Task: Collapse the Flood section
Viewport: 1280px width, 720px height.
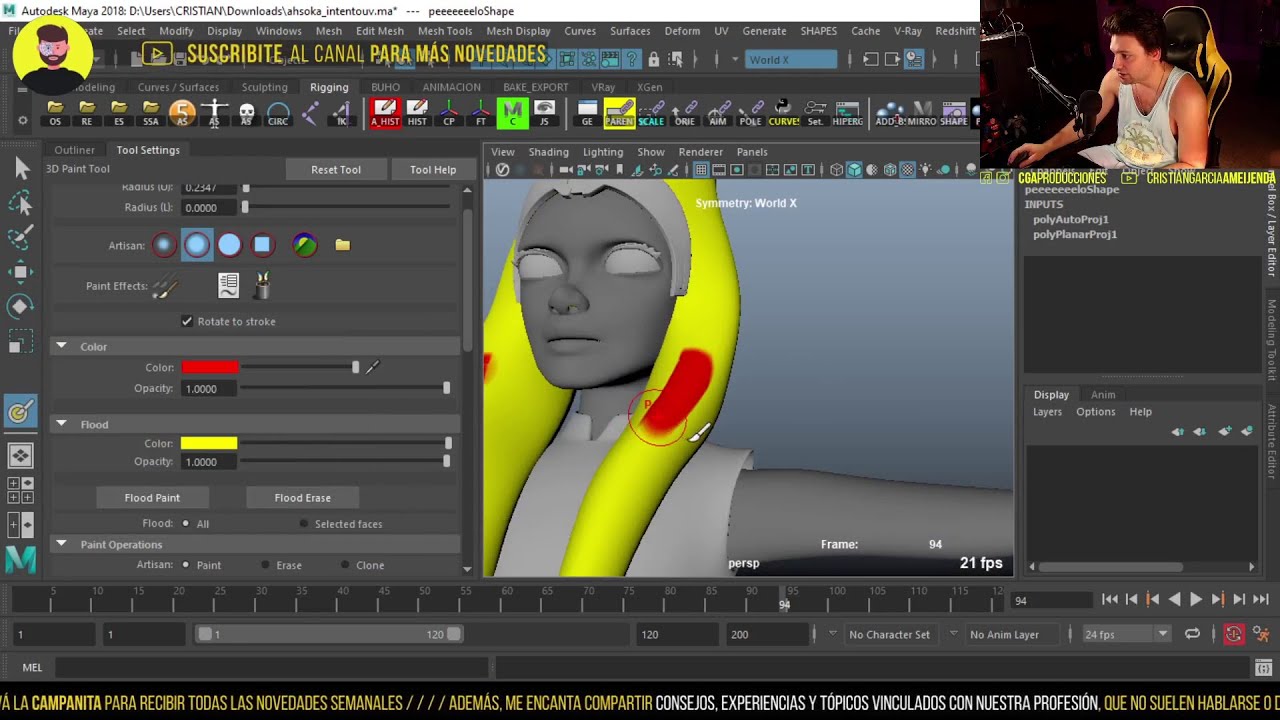Action: (61, 424)
